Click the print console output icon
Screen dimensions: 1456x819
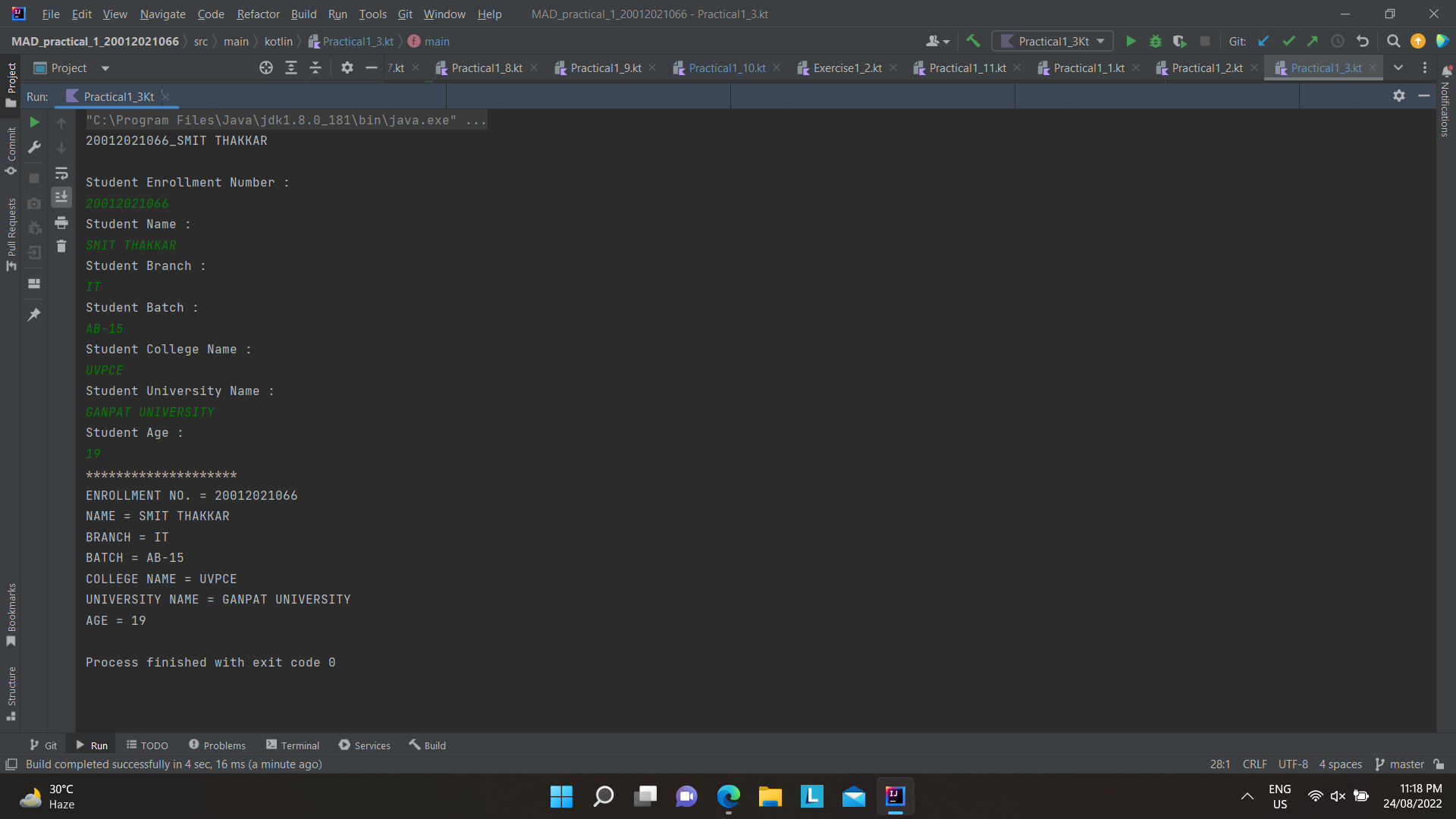pos(61,222)
